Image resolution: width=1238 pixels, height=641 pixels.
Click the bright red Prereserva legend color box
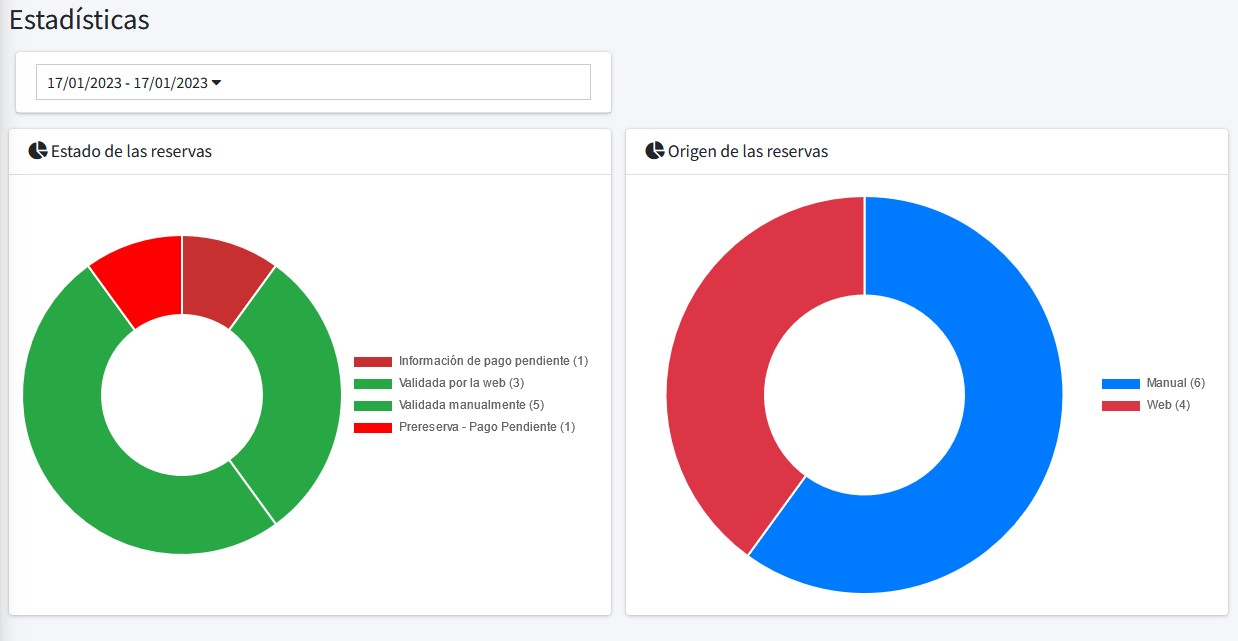(372, 427)
